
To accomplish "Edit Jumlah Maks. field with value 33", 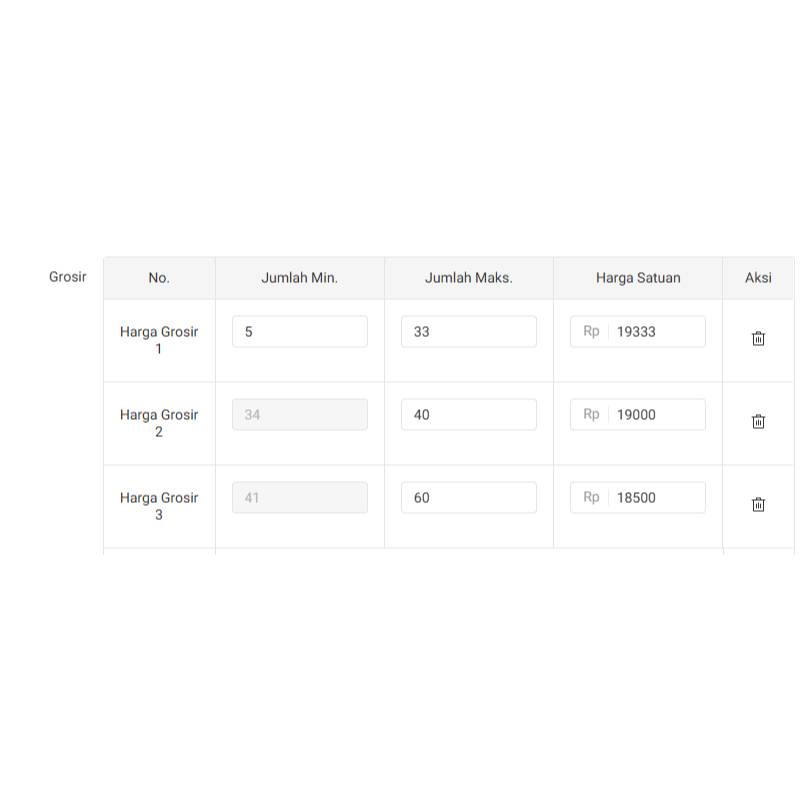I will [468, 332].
